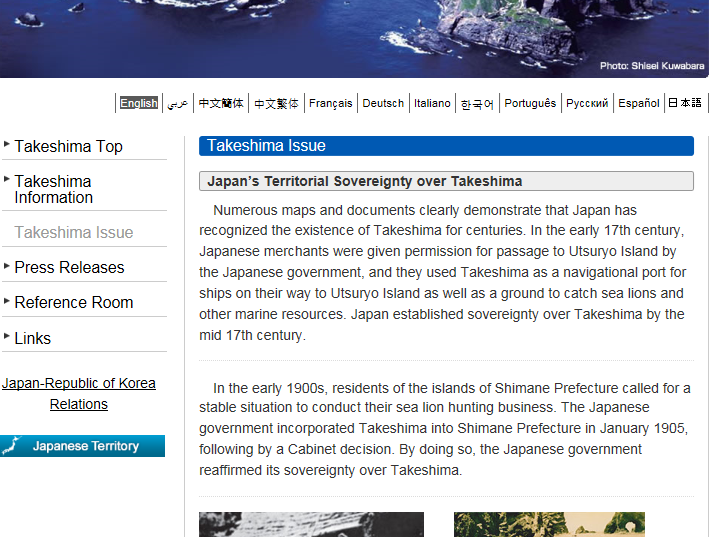Screen dimensions: 713x537
Task: Select Deutsch language option
Action: click(383, 103)
